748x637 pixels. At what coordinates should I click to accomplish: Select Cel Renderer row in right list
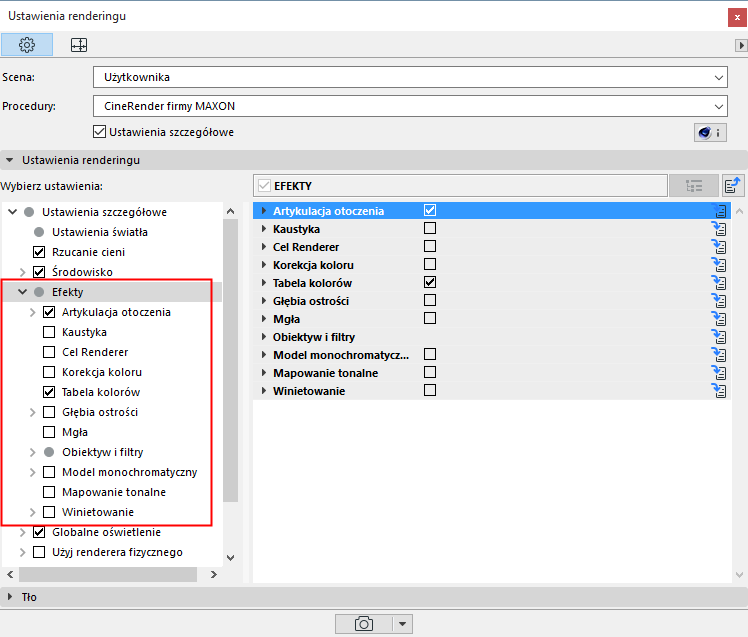click(x=492, y=247)
